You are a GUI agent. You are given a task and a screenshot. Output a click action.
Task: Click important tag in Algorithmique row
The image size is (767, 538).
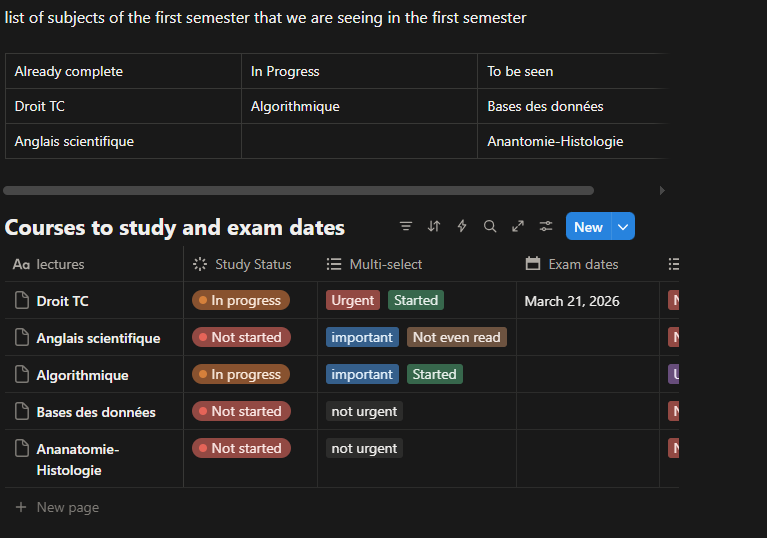pos(362,374)
